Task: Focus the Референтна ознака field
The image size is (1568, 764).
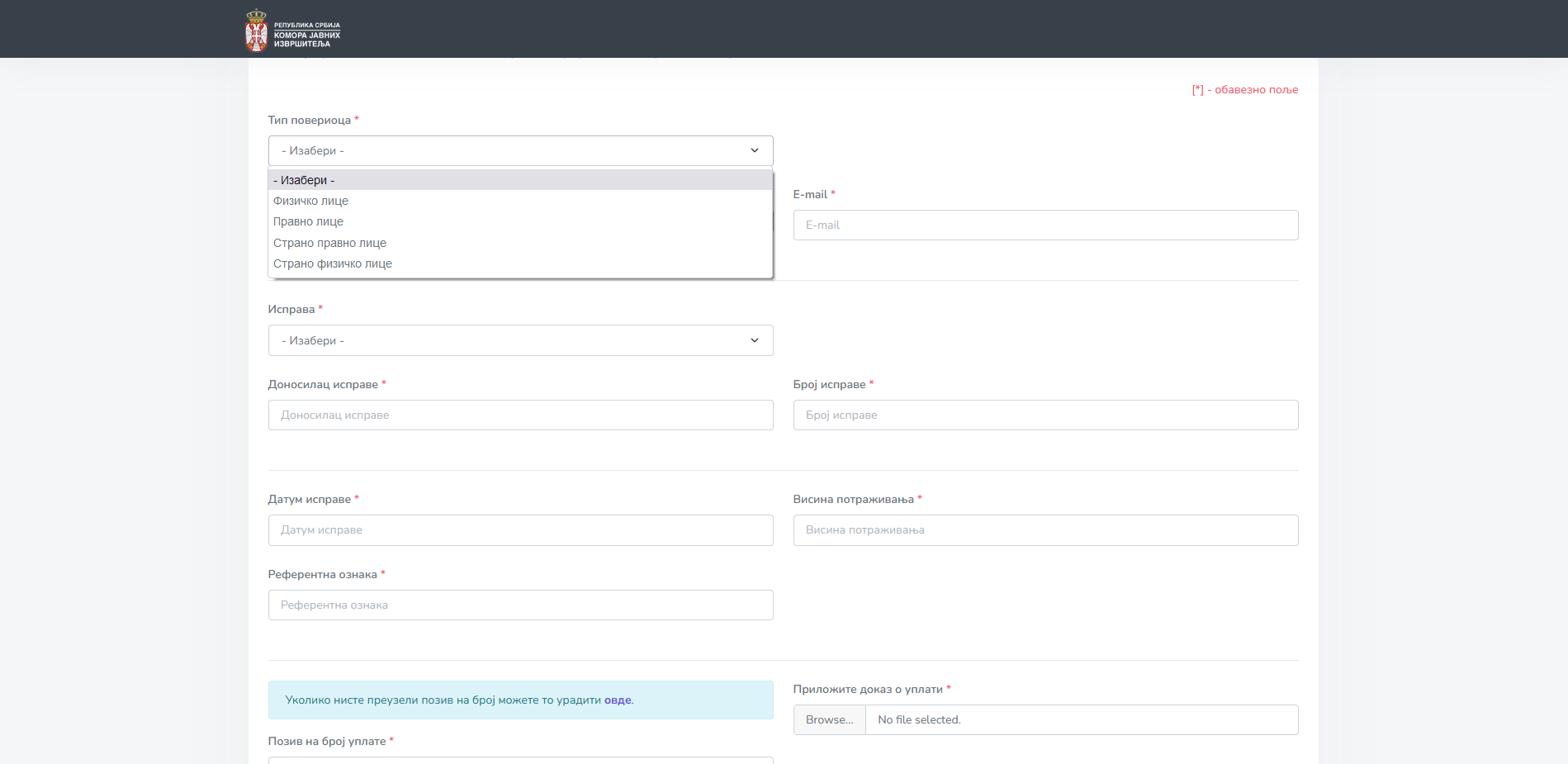Action: (x=519, y=605)
